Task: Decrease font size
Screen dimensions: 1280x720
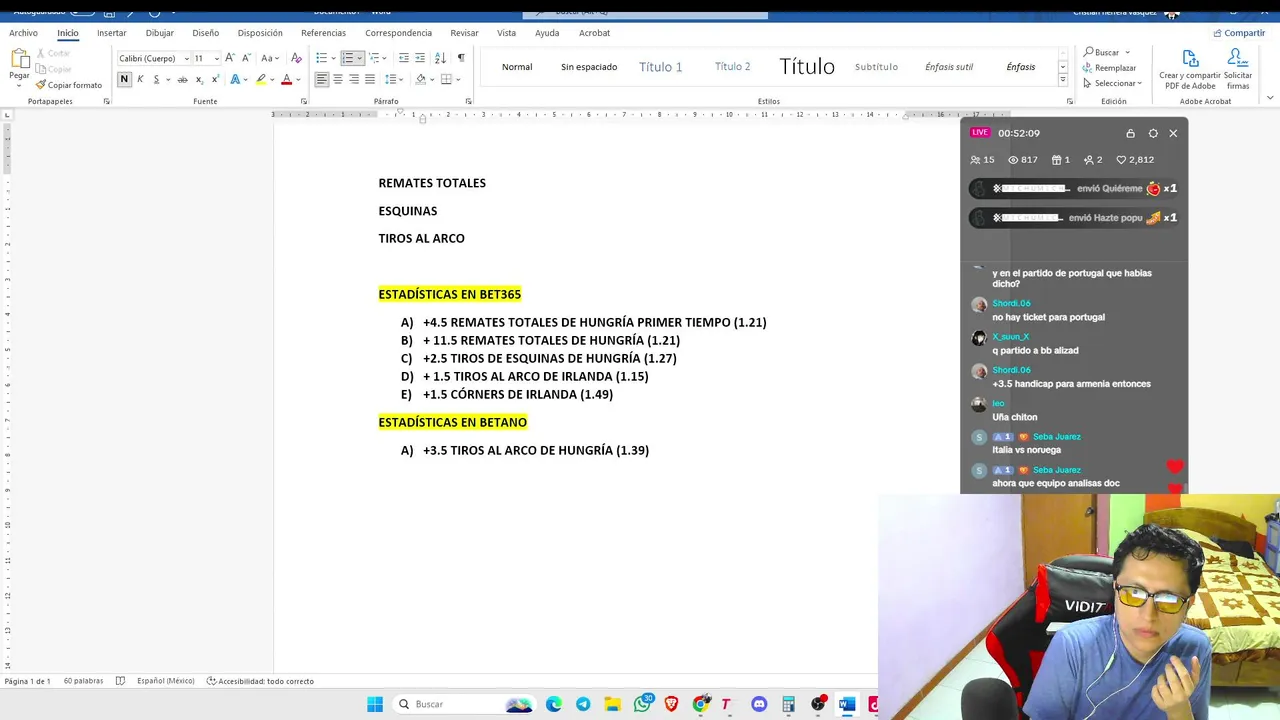Action: 246,58
